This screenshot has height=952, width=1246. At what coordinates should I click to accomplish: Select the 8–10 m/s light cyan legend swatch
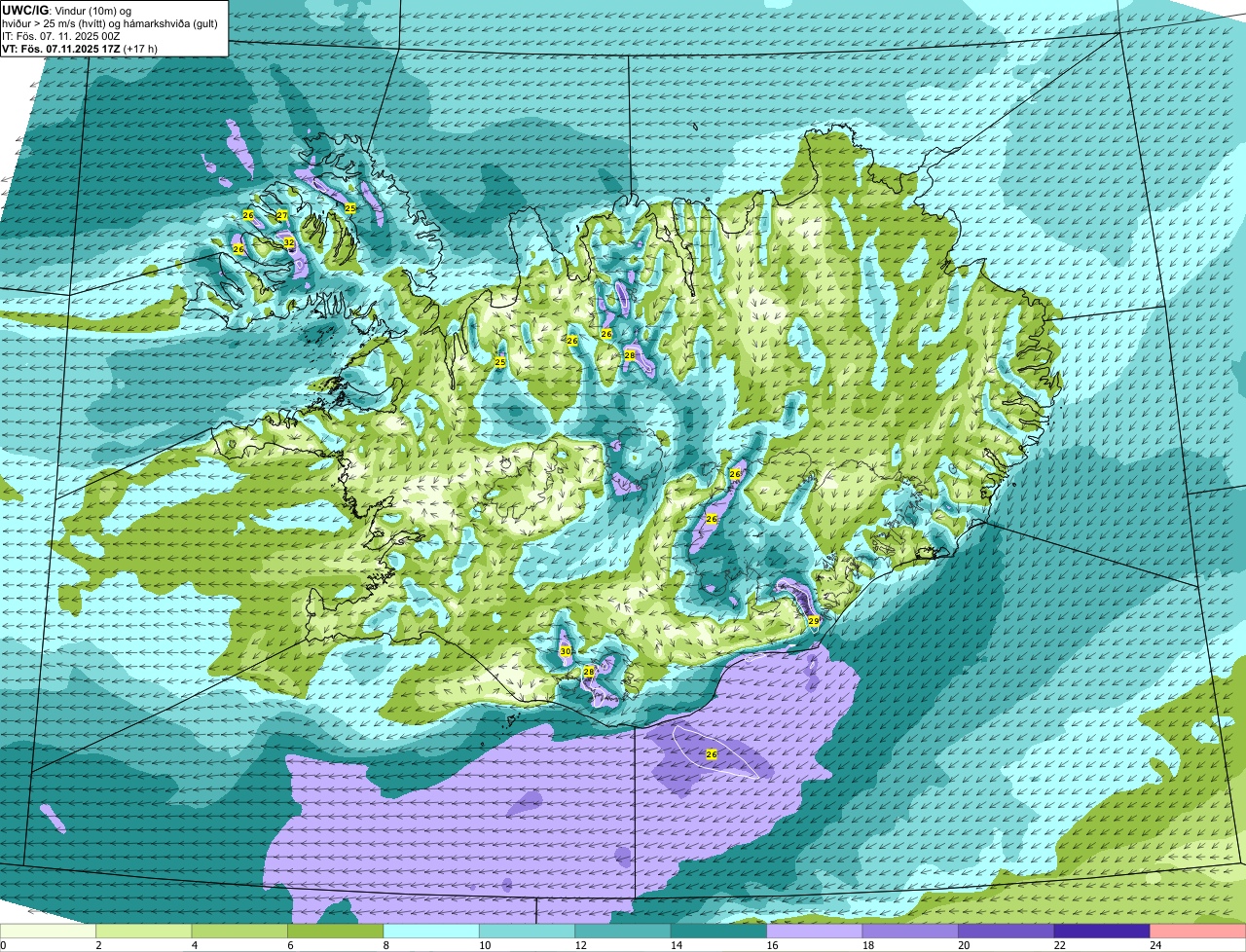431,931
